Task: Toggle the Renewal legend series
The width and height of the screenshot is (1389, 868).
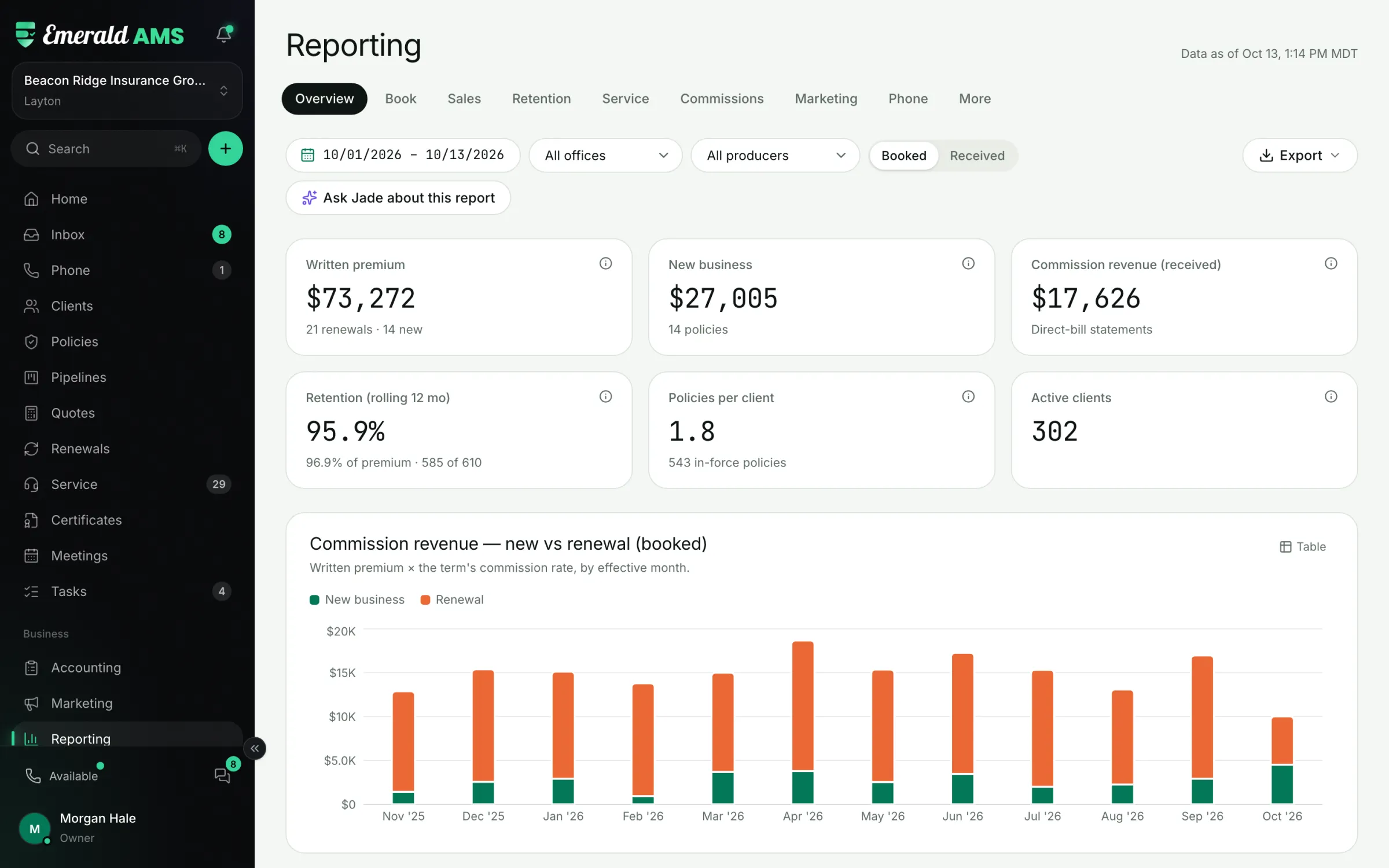Action: click(452, 600)
